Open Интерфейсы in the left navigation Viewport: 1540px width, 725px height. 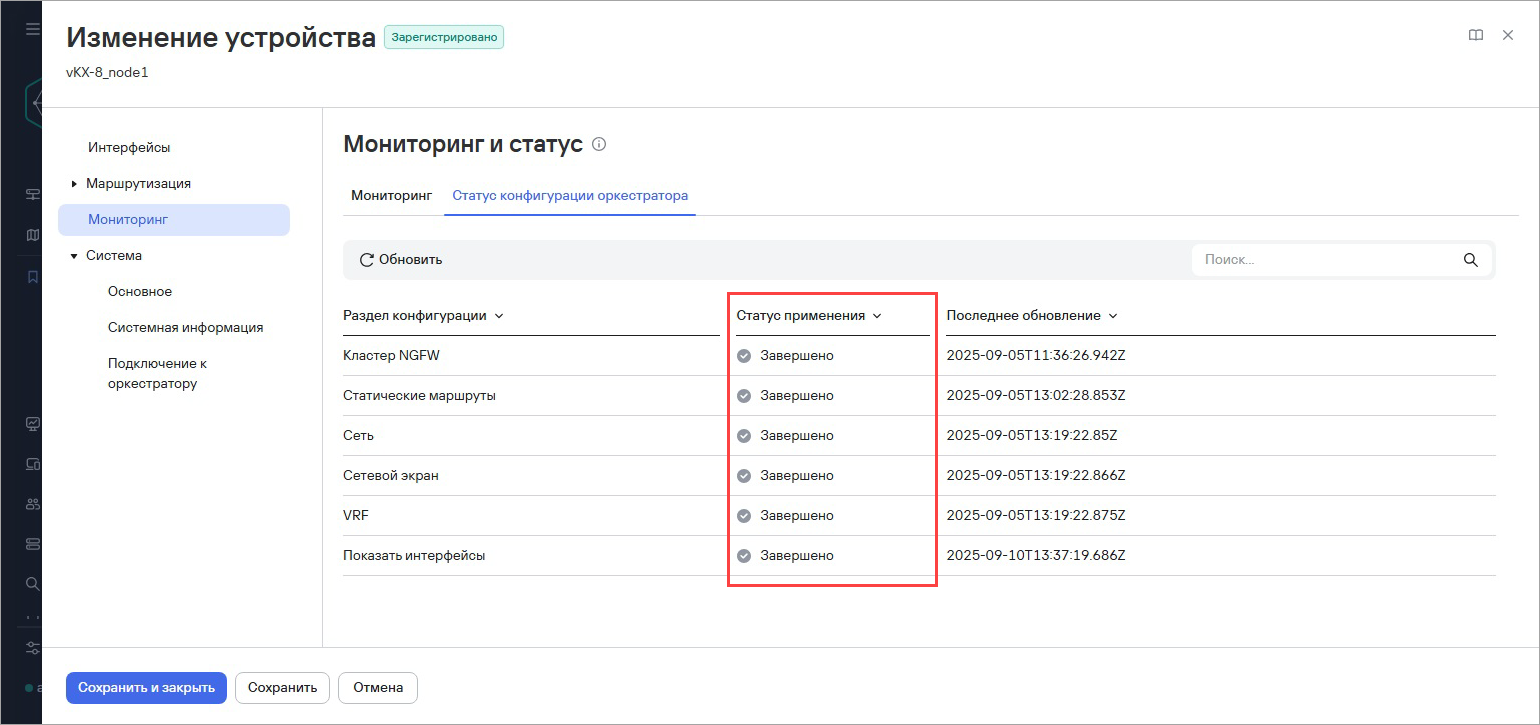129,147
